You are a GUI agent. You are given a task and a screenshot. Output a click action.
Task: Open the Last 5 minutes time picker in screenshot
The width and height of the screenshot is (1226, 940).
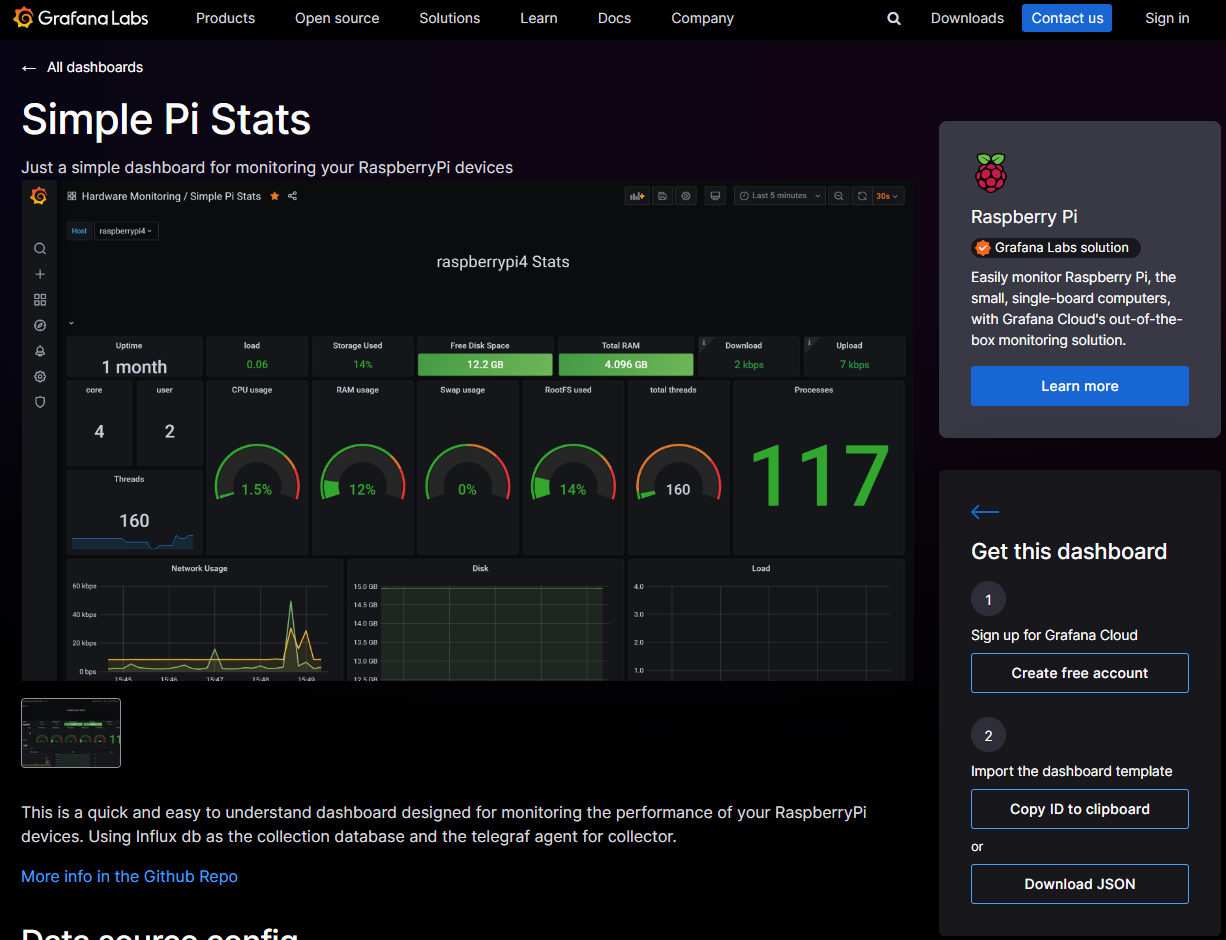[779, 196]
